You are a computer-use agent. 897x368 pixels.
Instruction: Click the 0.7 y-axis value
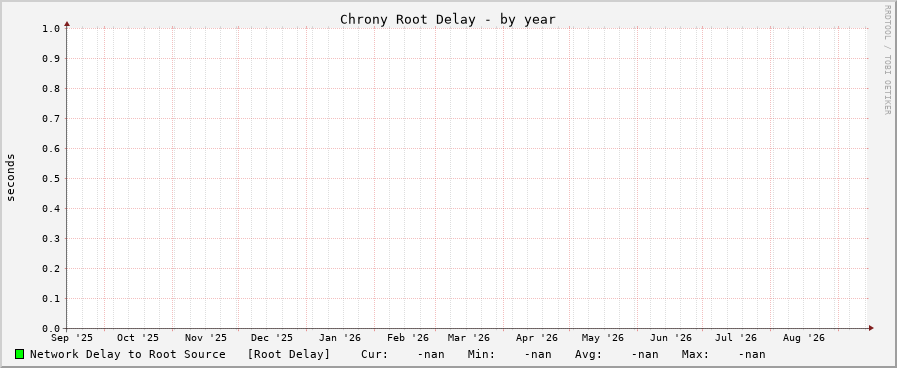coord(51,118)
